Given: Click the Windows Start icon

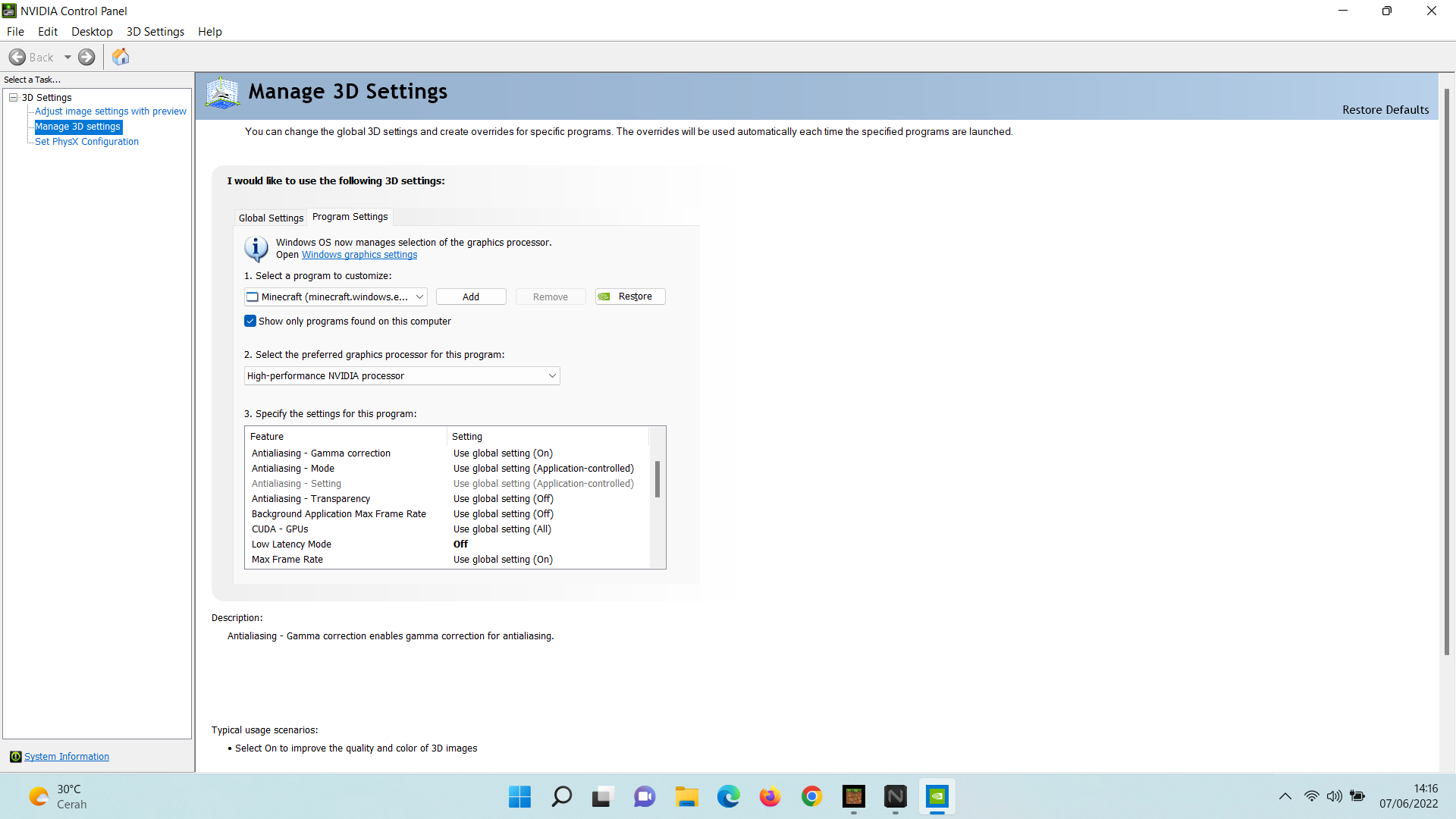Looking at the screenshot, I should tap(519, 796).
